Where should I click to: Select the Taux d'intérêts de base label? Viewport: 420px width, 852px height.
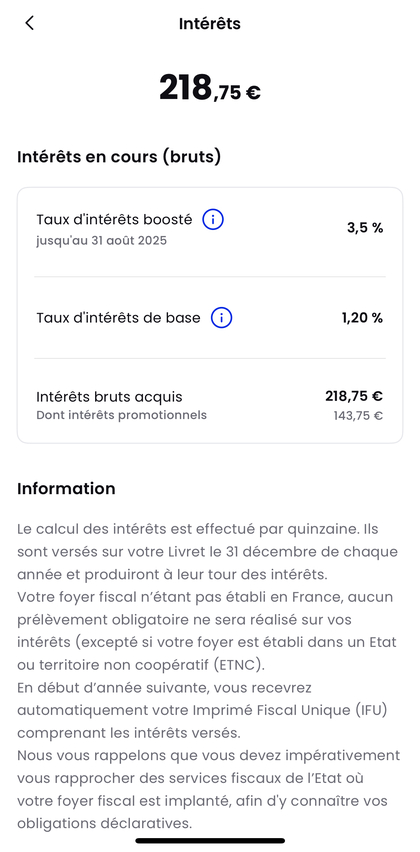[118, 318]
